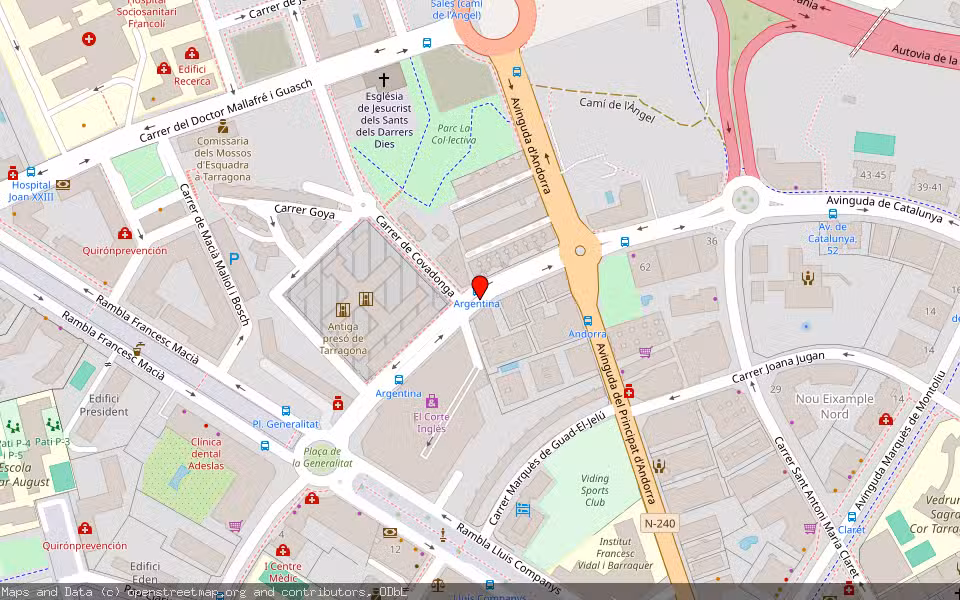Click the Pati P-4 playground icon

(x=13, y=426)
